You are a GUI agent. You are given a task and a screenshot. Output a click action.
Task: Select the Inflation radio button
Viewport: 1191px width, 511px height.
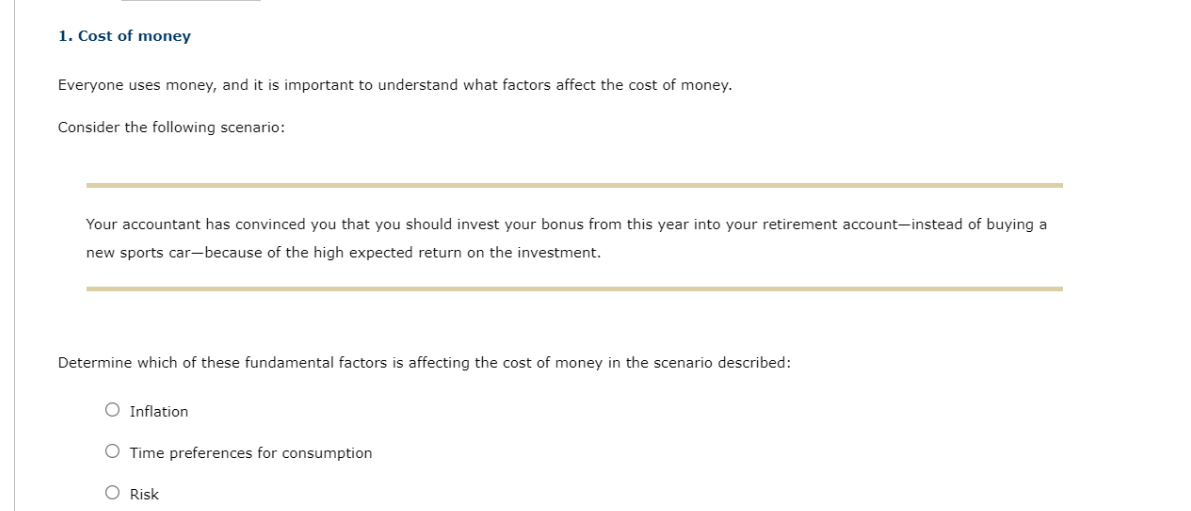[112, 411]
